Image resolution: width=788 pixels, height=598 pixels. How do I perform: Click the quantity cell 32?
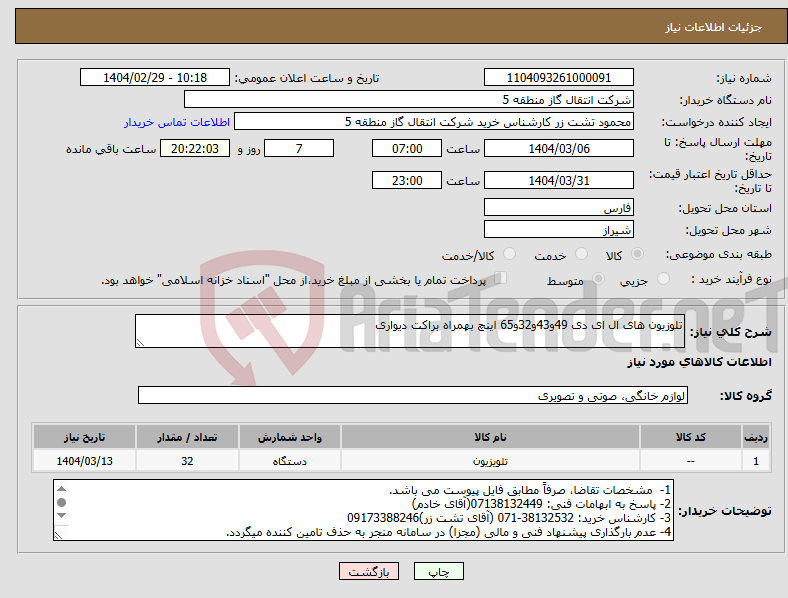click(187, 461)
